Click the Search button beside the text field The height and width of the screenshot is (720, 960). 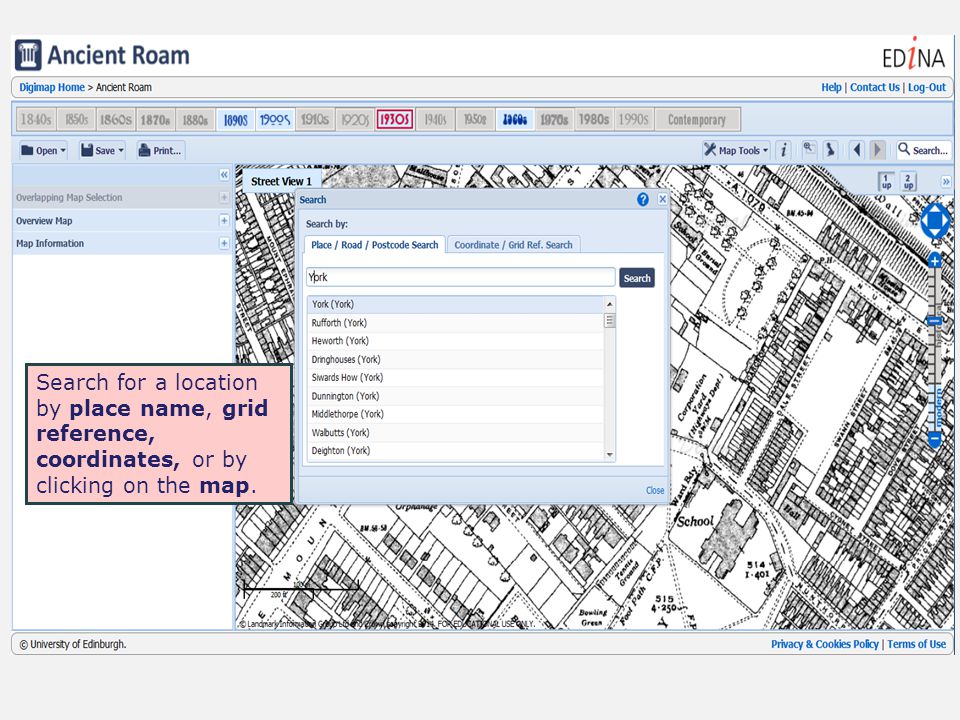tap(637, 278)
